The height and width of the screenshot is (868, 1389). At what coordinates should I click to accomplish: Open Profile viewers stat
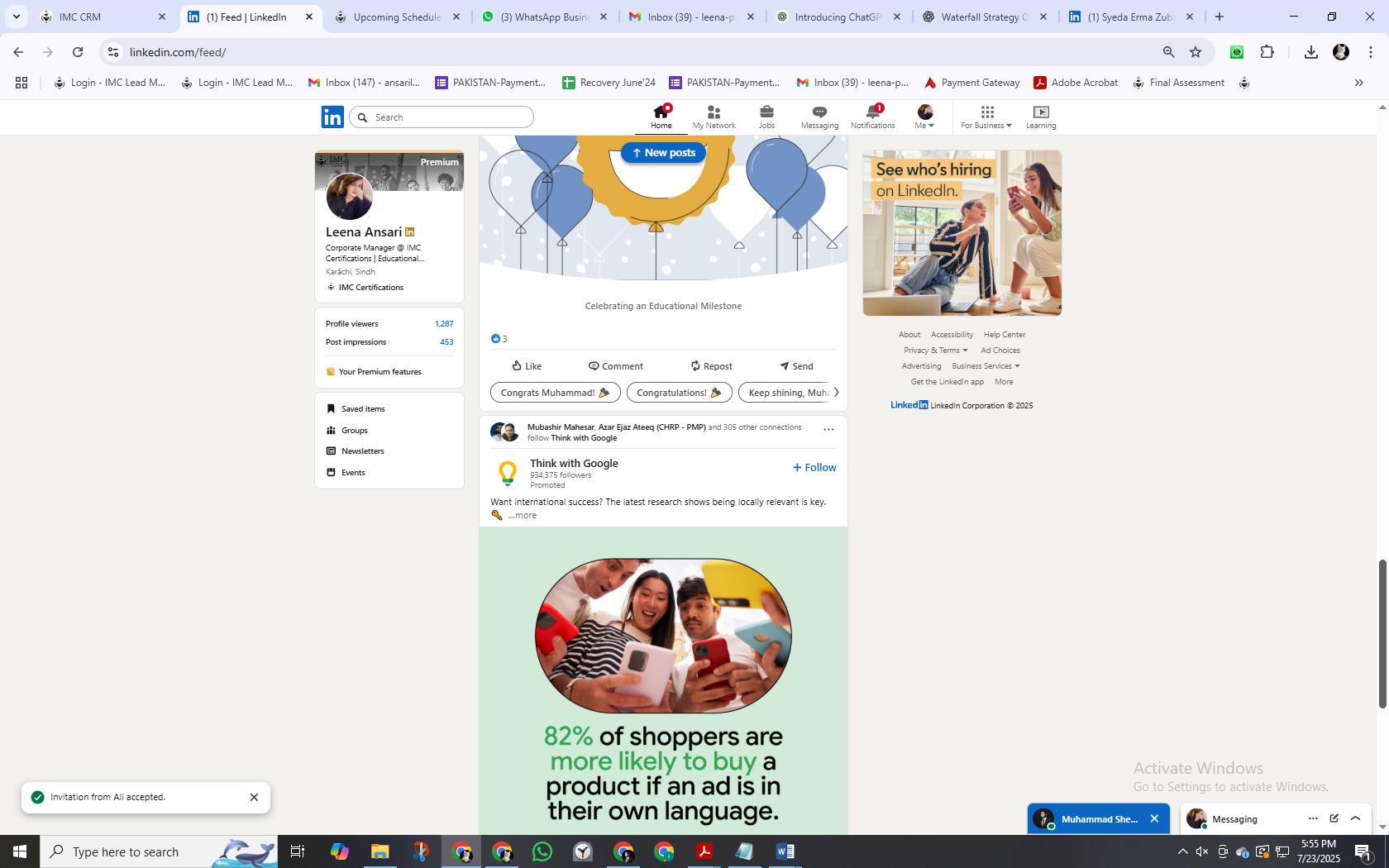click(x=389, y=324)
